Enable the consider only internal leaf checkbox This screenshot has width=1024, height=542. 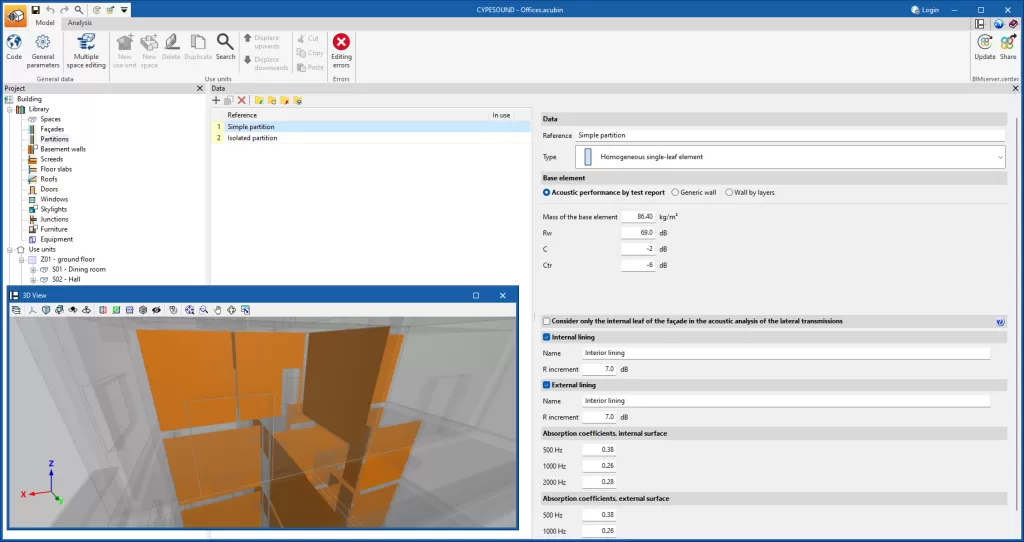coord(547,321)
